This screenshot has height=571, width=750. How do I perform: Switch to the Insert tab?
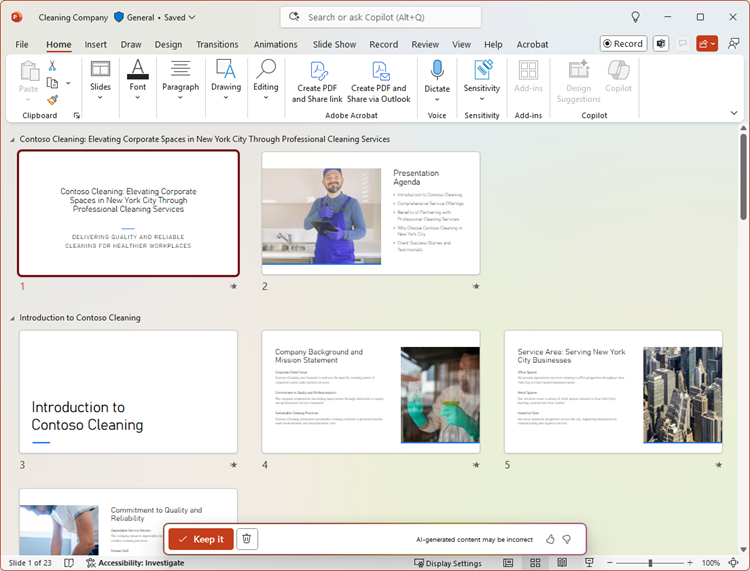[x=96, y=44]
